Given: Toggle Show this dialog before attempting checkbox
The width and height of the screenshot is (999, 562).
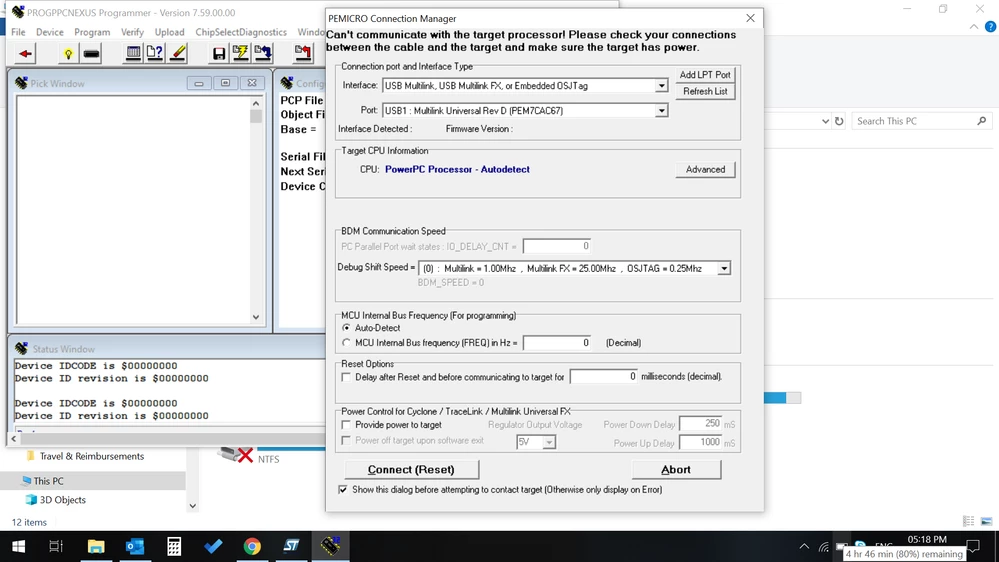Looking at the screenshot, I should click(343, 489).
